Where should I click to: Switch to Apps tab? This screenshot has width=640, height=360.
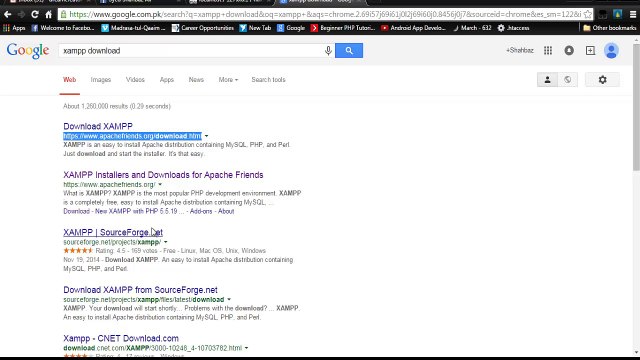pos(167,80)
